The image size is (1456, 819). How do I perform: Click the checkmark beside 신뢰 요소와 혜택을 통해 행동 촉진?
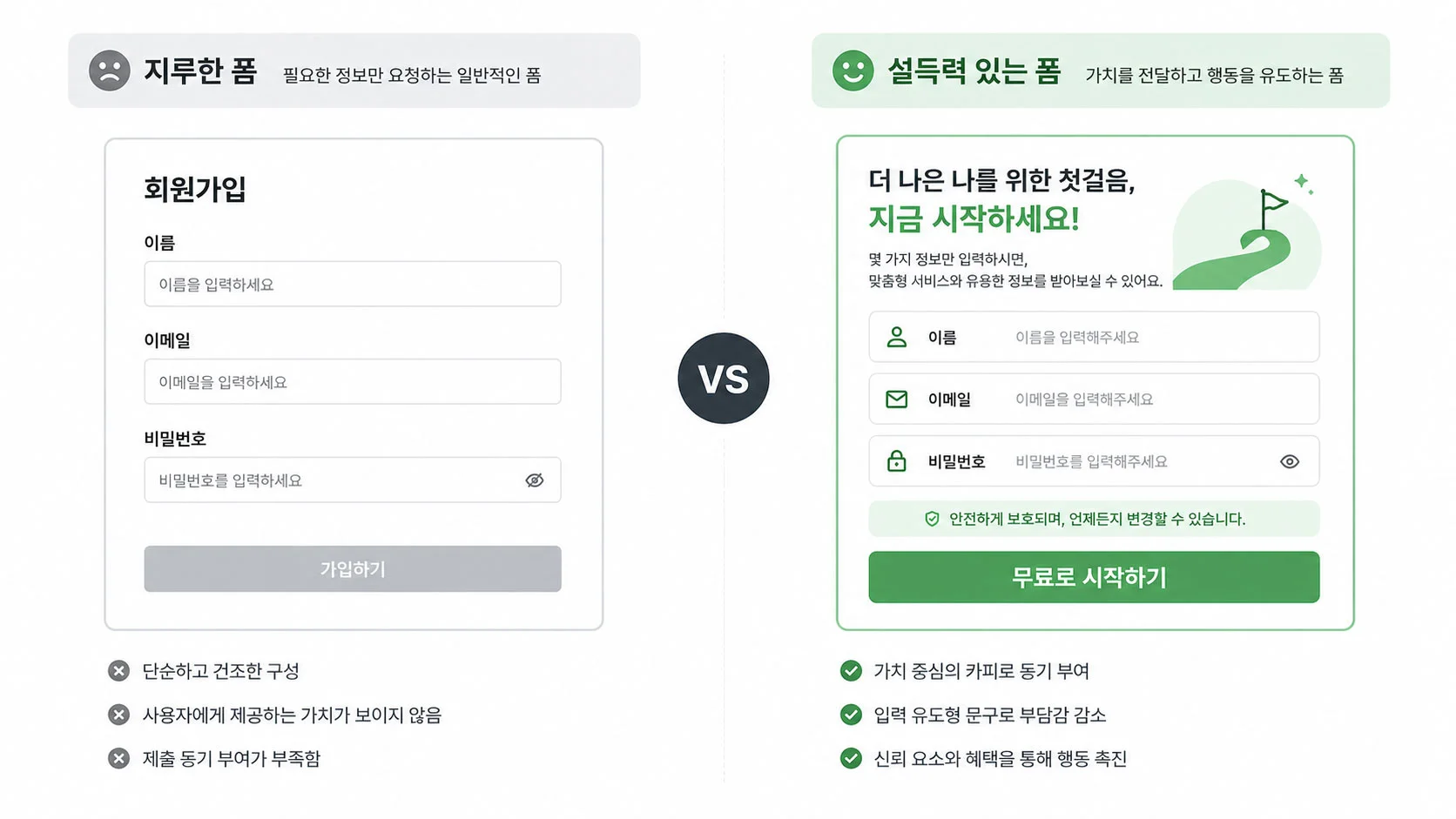coord(850,757)
